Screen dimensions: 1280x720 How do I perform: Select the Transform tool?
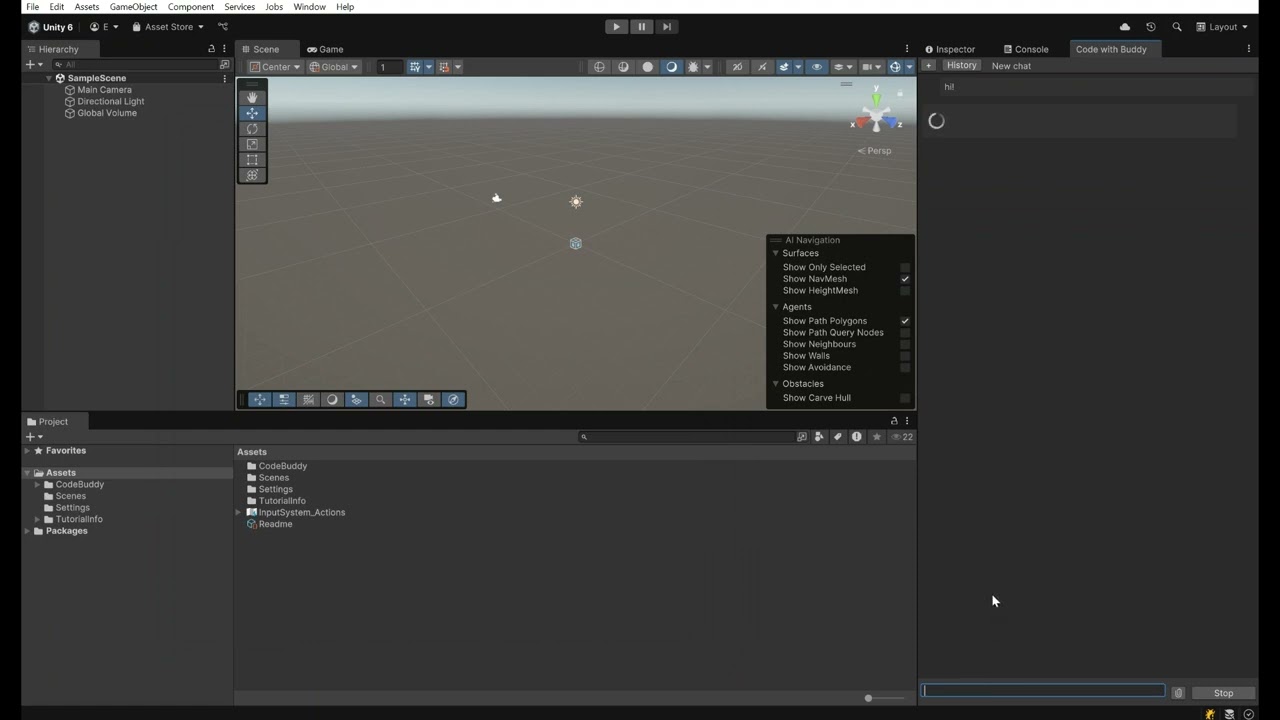click(x=252, y=175)
